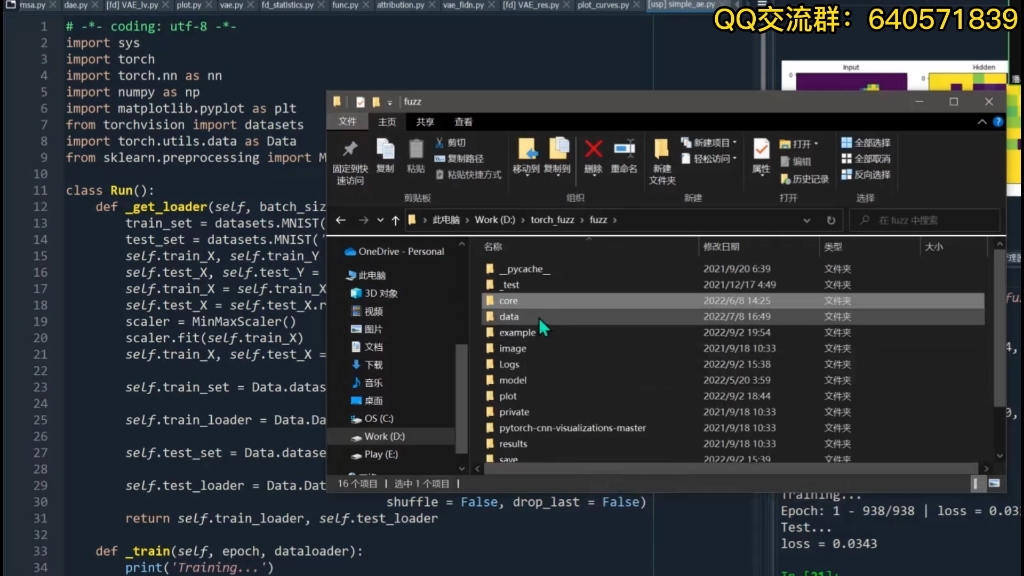This screenshot has width=1024, height=576.
Task: Show History (历史记录)
Action: [x=804, y=179]
